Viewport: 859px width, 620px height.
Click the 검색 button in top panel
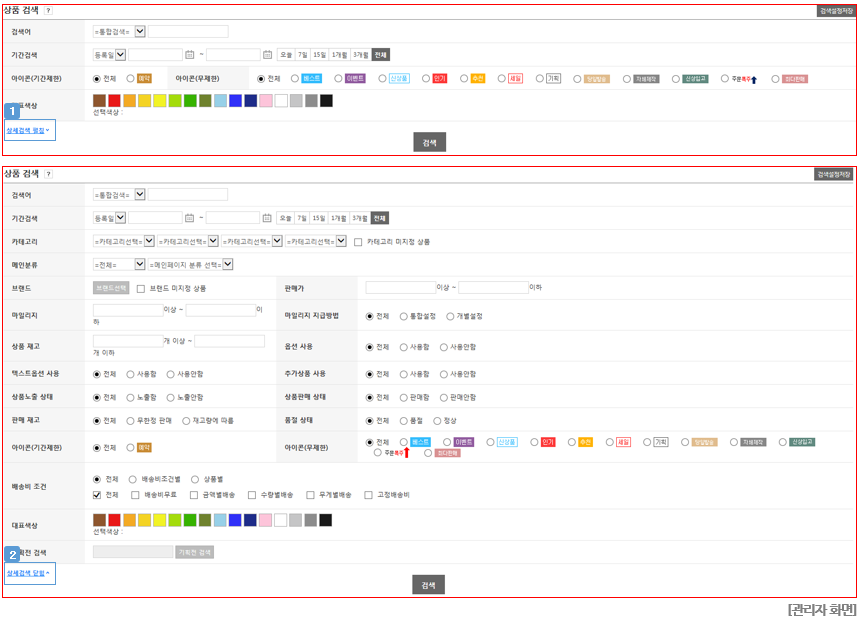pos(430,142)
